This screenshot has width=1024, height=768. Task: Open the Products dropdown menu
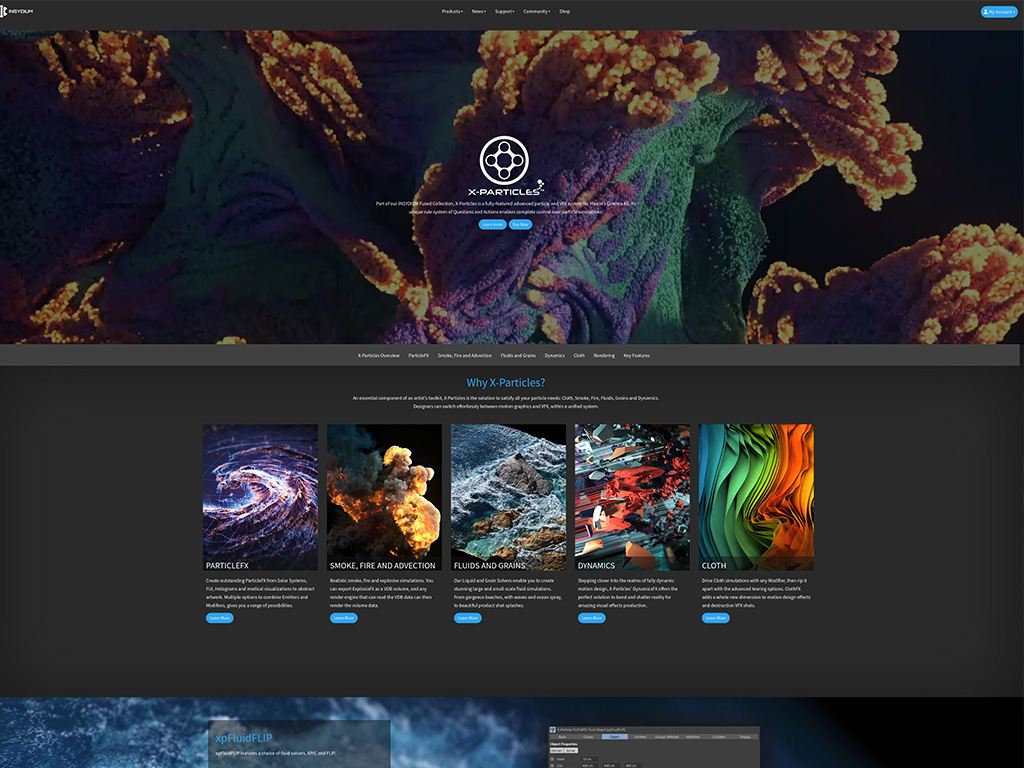point(452,12)
